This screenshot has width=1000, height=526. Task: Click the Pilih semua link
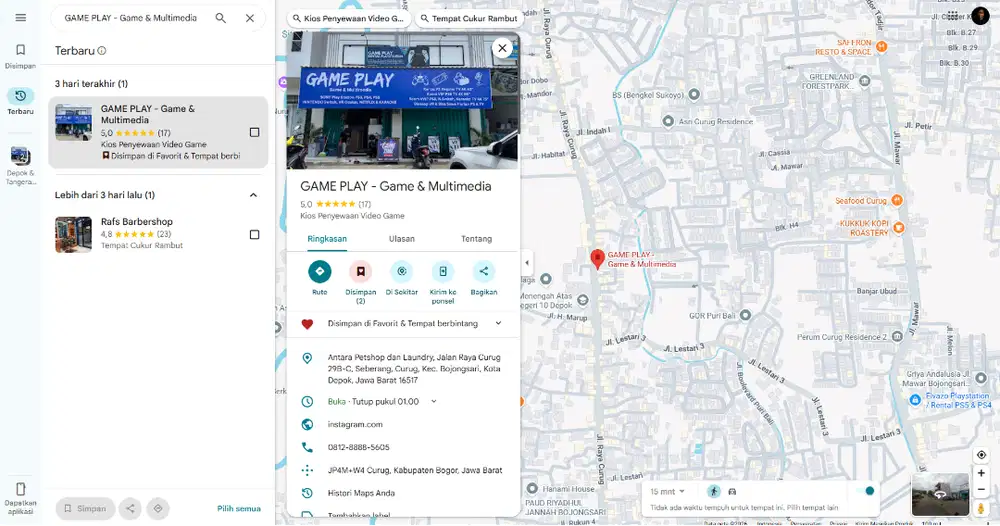(239, 509)
